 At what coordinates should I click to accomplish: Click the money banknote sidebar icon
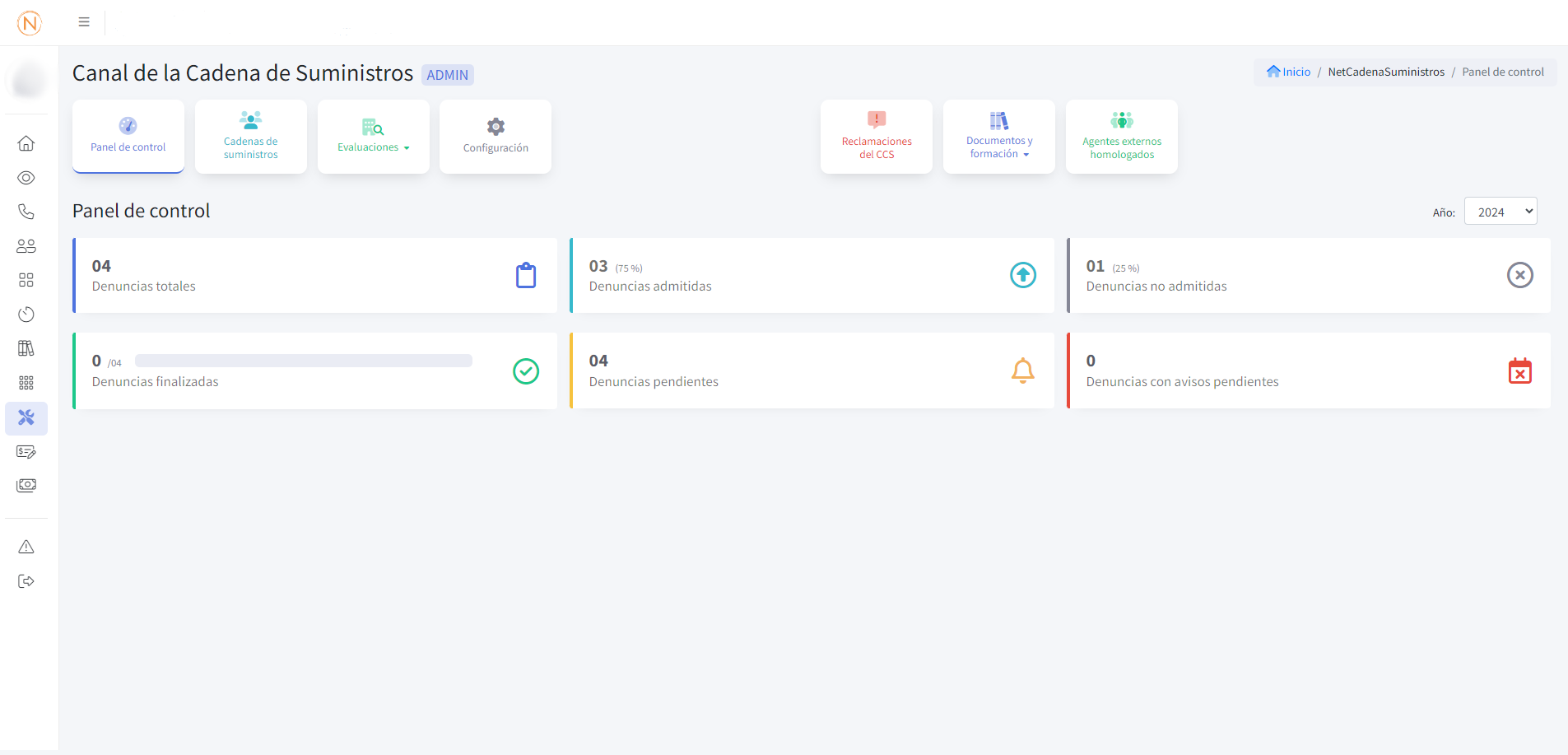26,486
